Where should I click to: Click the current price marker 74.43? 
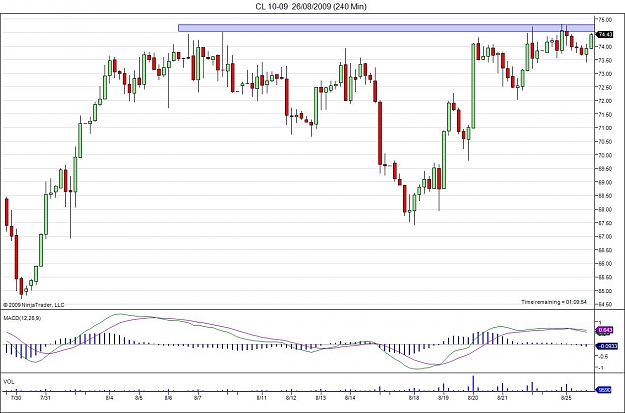pos(605,35)
